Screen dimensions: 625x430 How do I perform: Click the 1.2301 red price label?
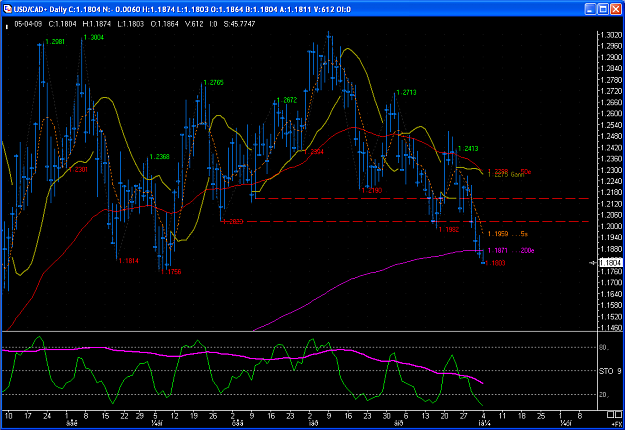[78, 169]
